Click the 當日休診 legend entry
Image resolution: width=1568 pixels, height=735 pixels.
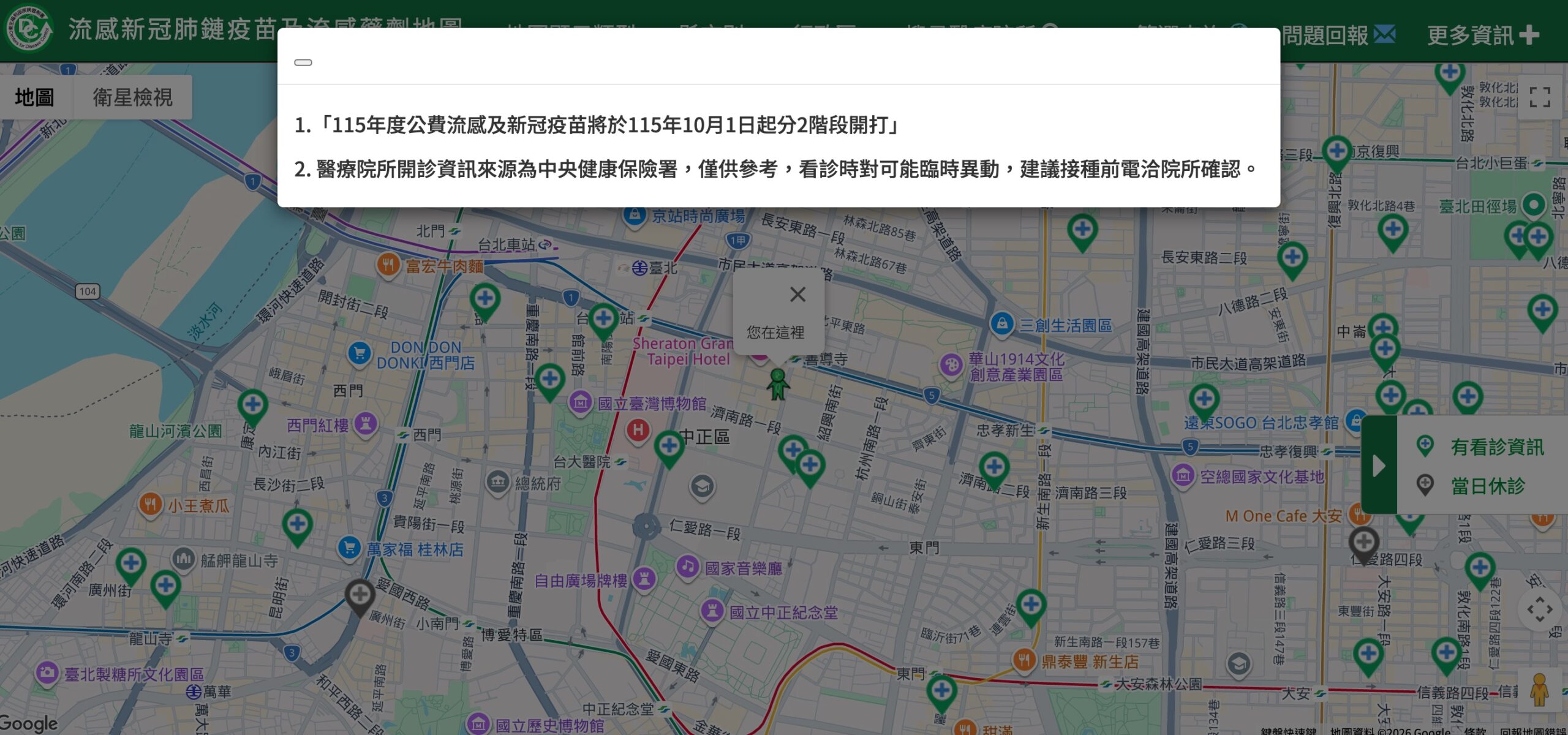1471,486
